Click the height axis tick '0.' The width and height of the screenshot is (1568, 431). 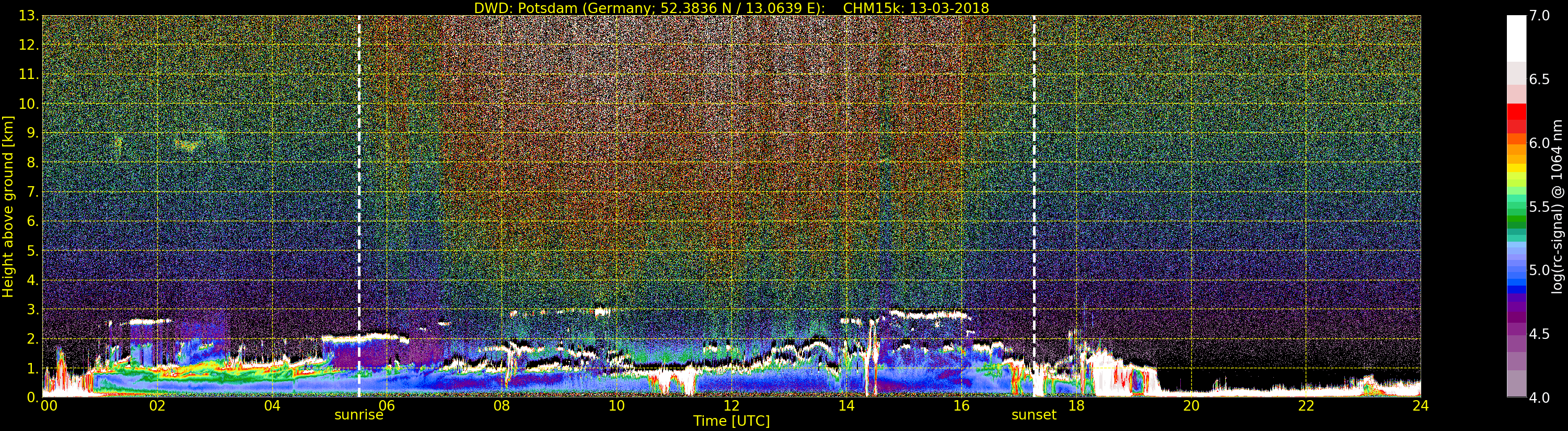click(33, 397)
